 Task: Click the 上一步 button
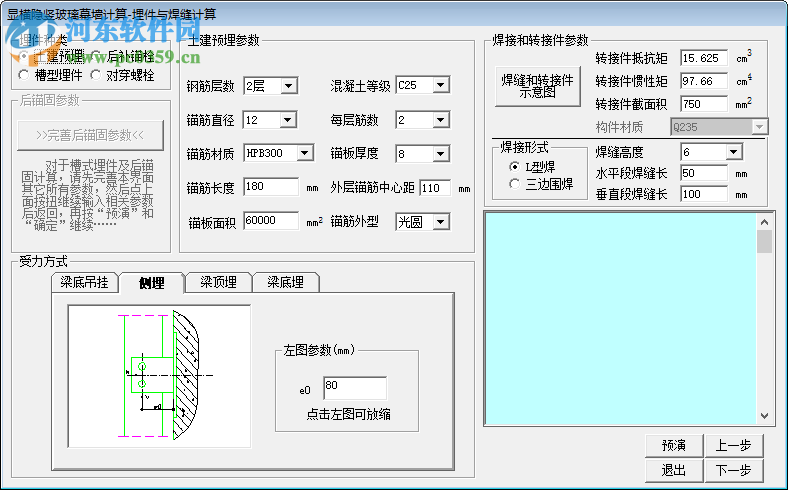(x=733, y=445)
